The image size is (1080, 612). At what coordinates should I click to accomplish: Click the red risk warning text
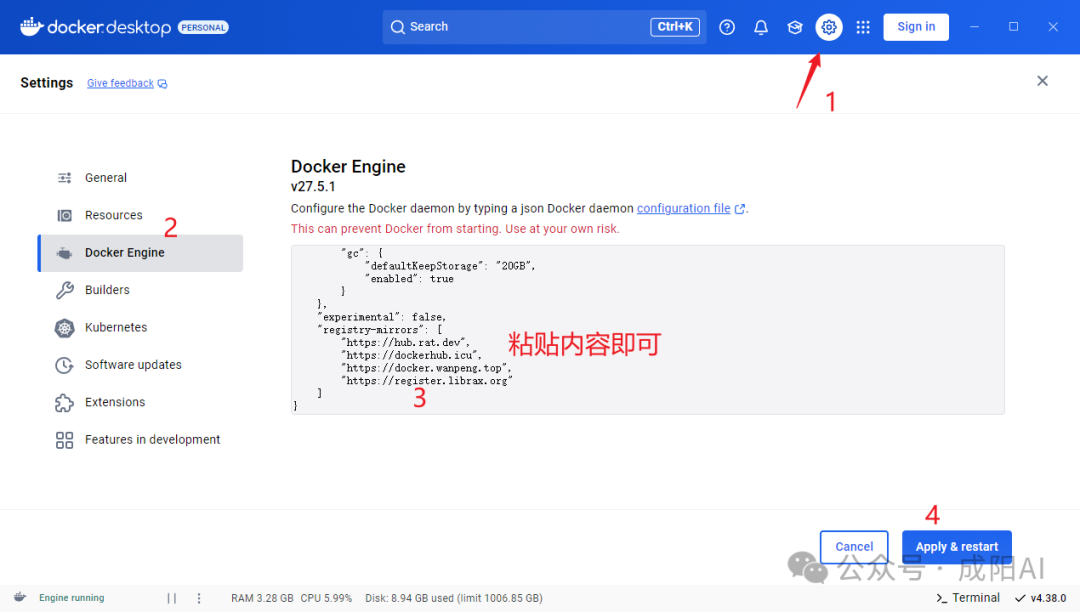[x=455, y=229]
